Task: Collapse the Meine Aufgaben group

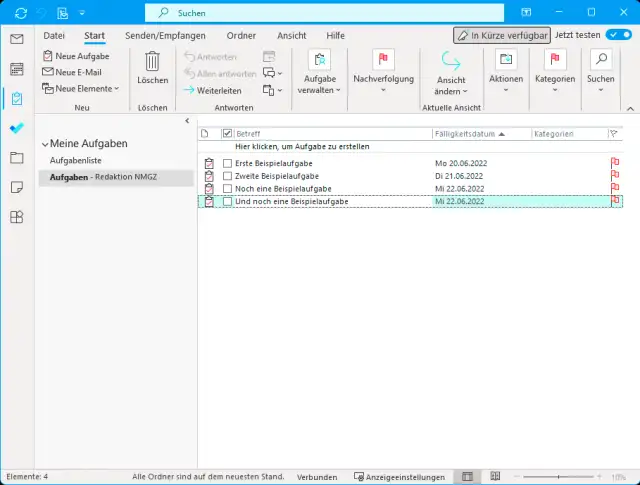Action: (x=45, y=144)
